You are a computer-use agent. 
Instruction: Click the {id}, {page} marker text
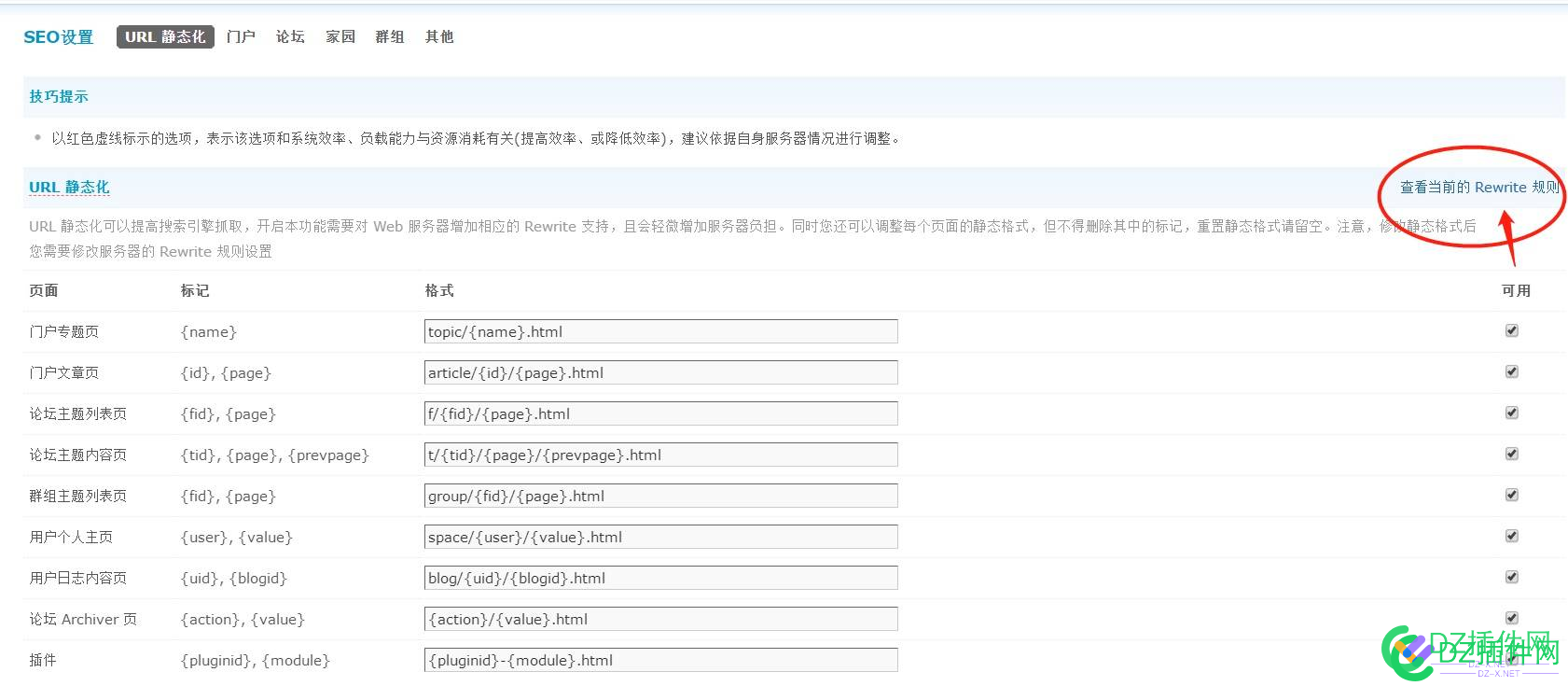click(226, 372)
